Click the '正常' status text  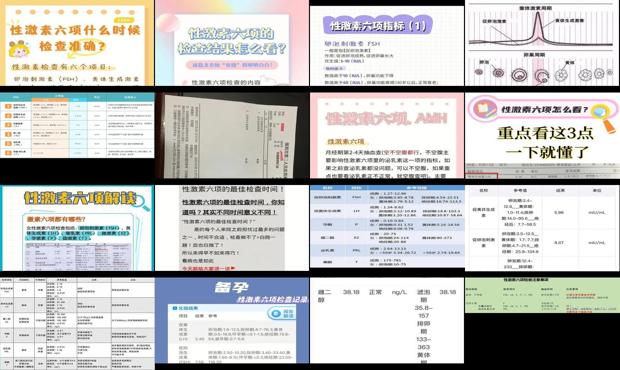tap(375, 292)
